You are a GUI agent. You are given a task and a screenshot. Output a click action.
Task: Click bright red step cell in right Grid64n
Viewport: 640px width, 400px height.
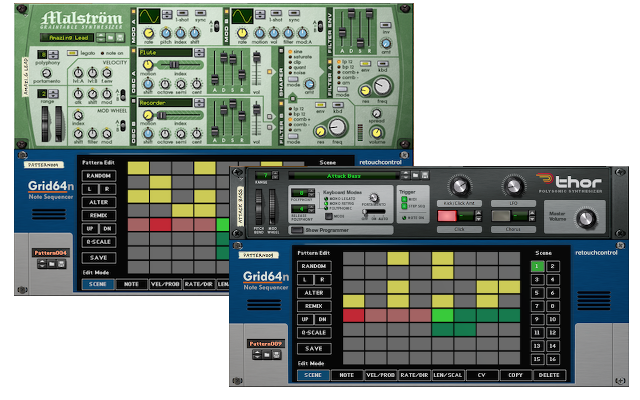[x=353, y=315]
